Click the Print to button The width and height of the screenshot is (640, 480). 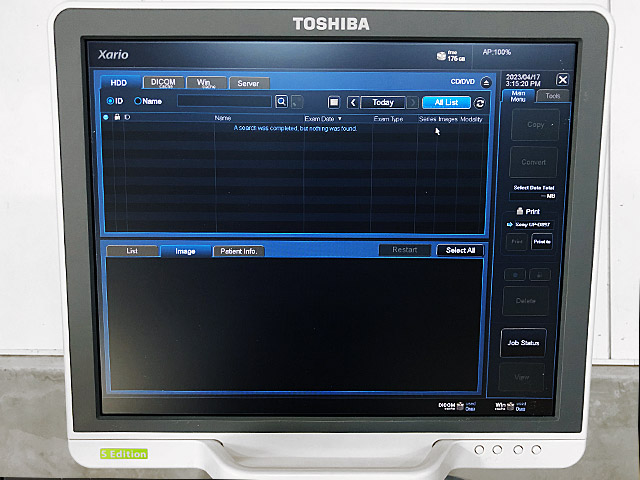pyautogui.click(x=542, y=242)
